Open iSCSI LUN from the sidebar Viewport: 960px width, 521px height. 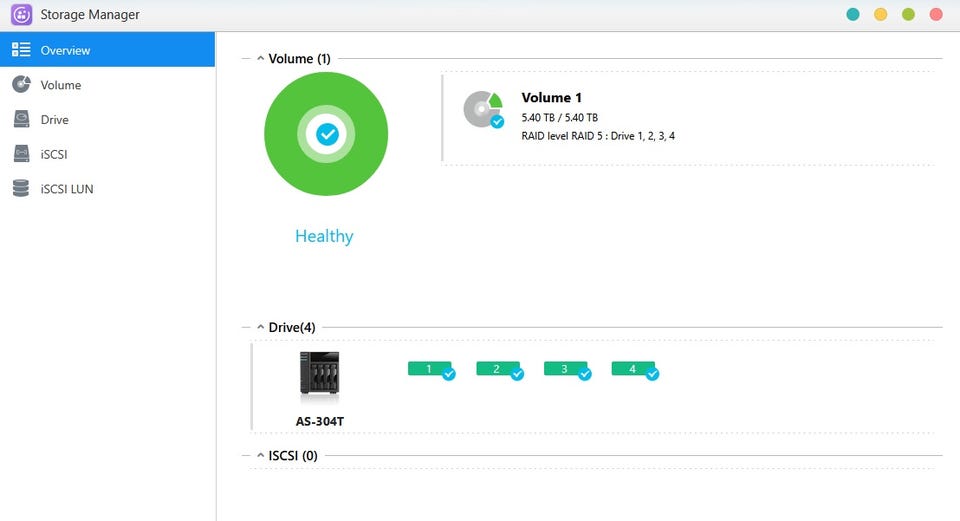[x=66, y=189]
